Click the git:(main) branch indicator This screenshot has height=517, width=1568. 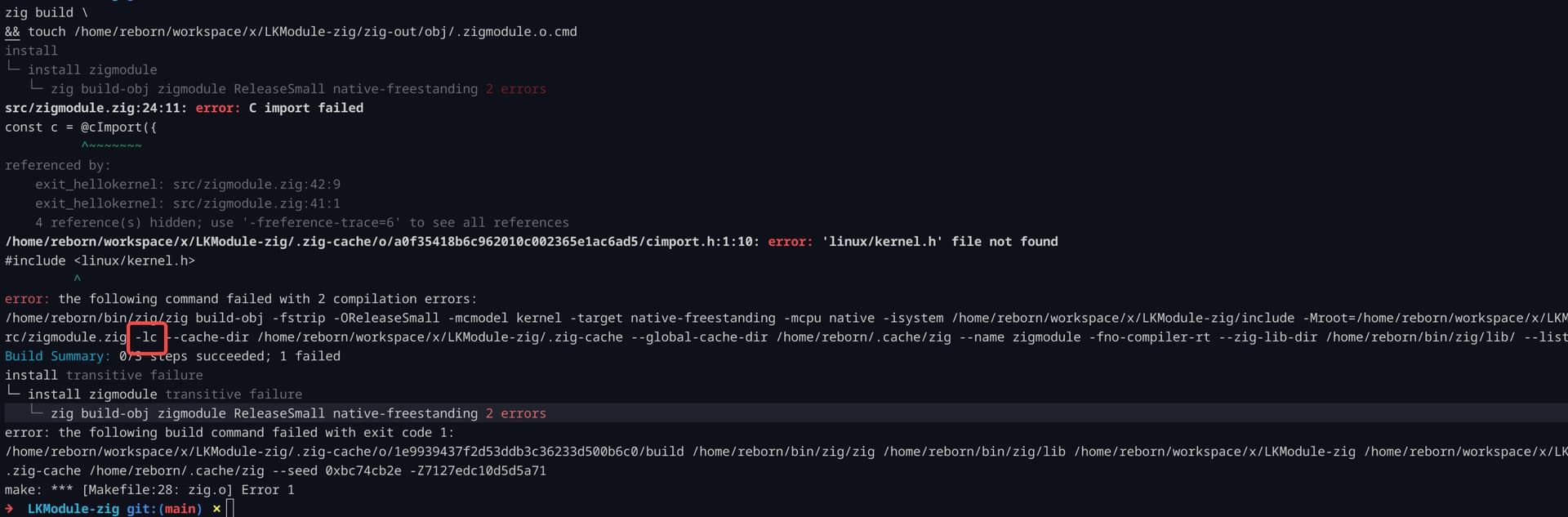click(163, 509)
